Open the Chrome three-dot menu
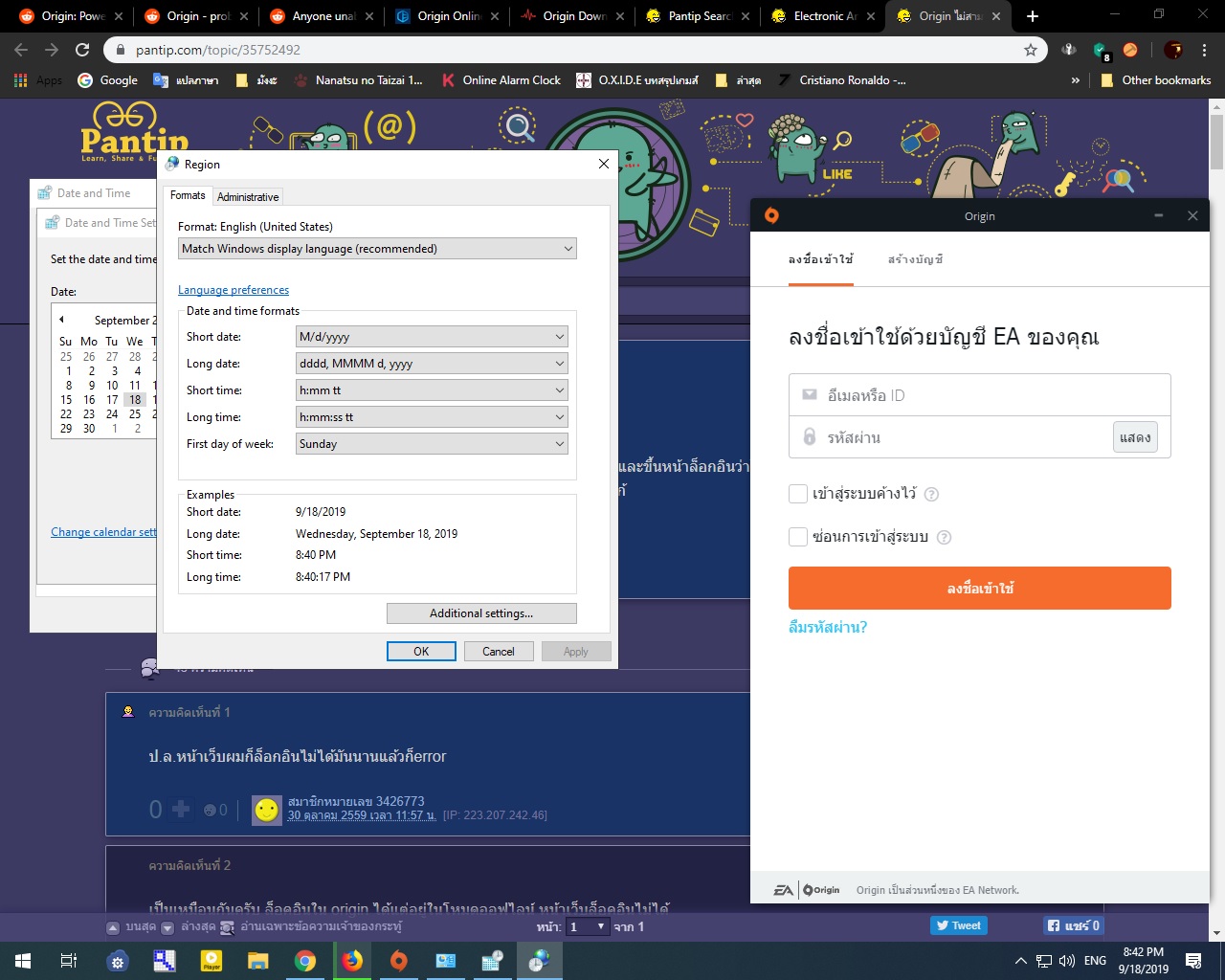 point(1205,50)
